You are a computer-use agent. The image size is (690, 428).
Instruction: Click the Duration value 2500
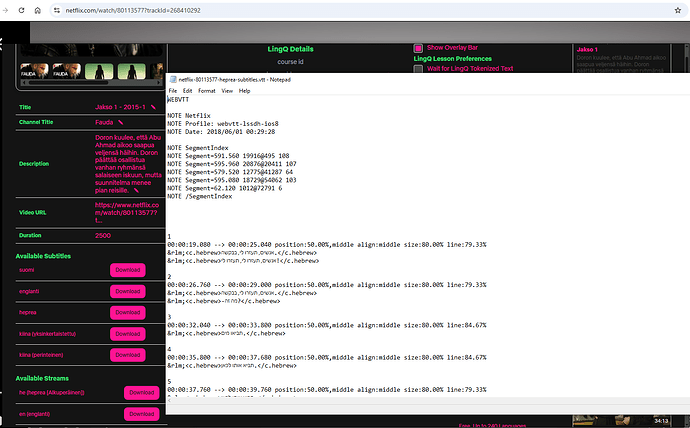click(103, 235)
